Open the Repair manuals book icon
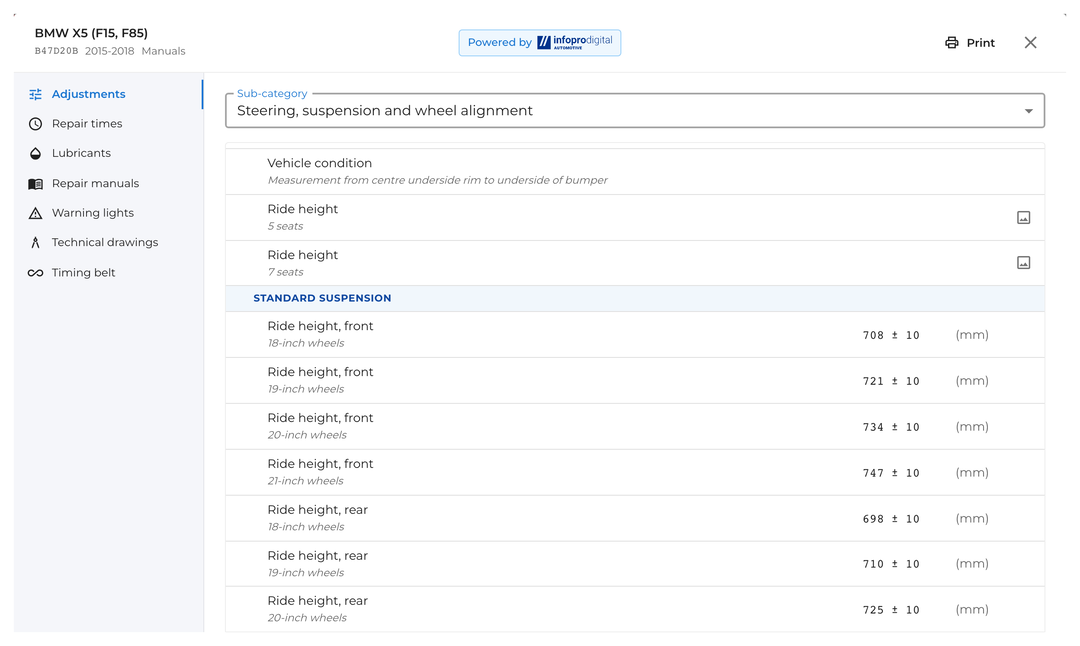Image resolution: width=1080 pixels, height=646 pixels. click(x=35, y=184)
